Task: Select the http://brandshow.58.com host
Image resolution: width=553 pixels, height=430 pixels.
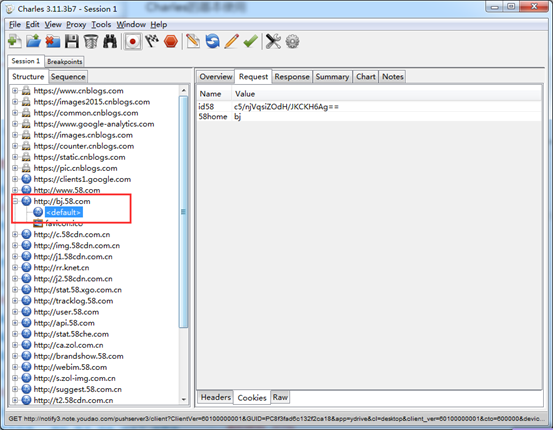Action: 79,356
